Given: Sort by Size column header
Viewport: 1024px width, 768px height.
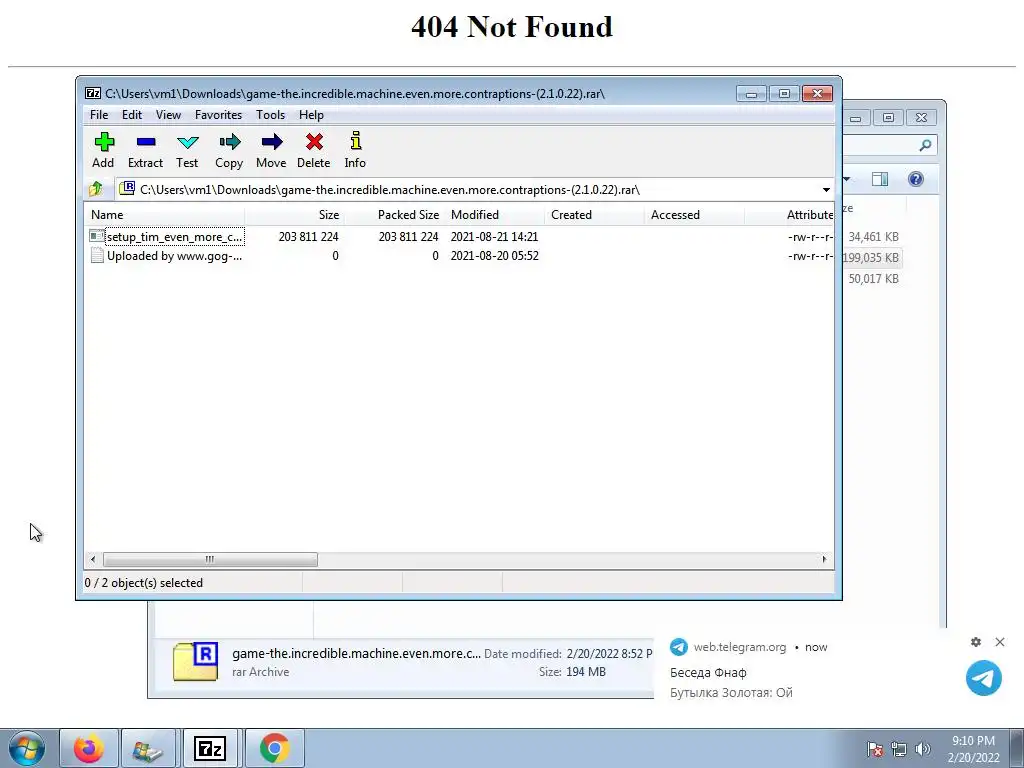Looking at the screenshot, I should [x=294, y=215].
